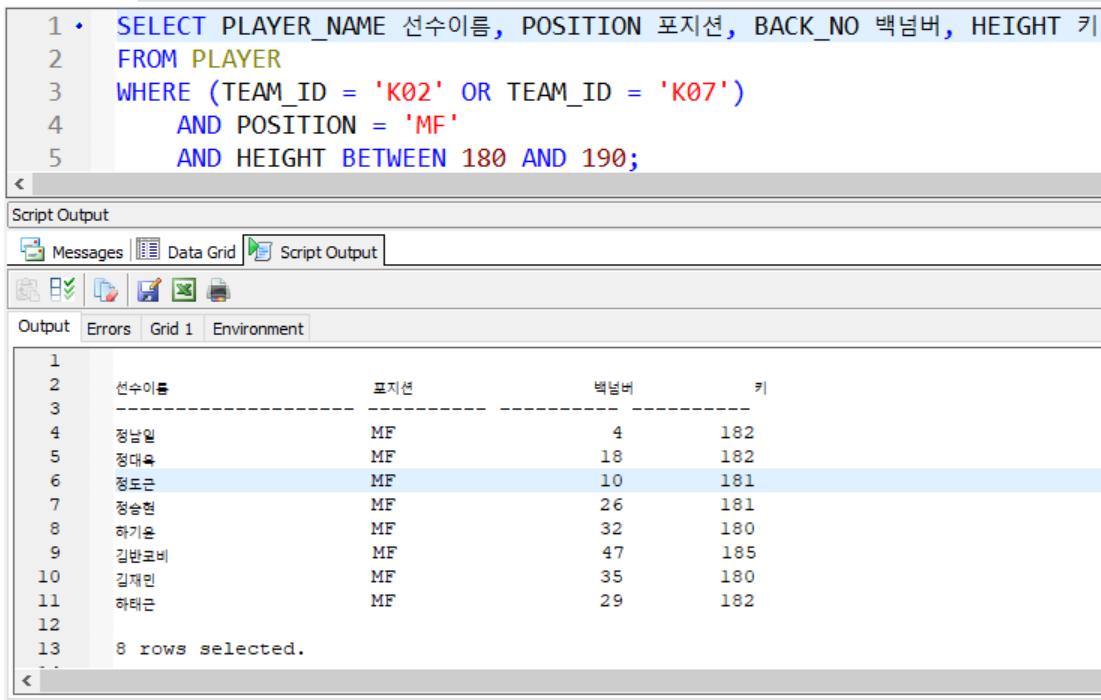This screenshot has height=700, width=1101.
Task: Click the Script Output panel title bar
Action: click(554, 215)
